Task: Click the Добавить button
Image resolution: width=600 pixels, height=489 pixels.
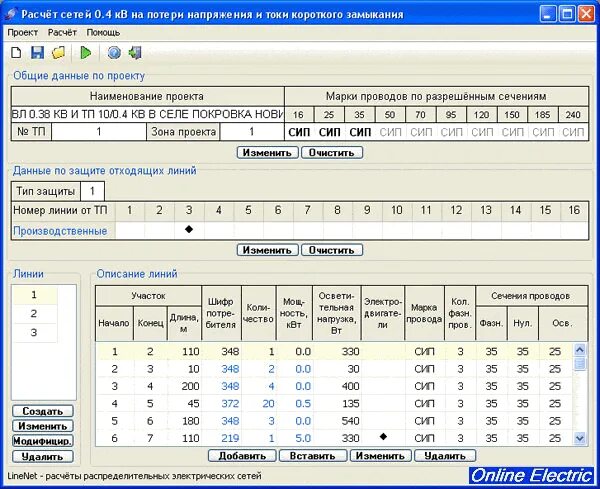Action: pyautogui.click(x=242, y=456)
